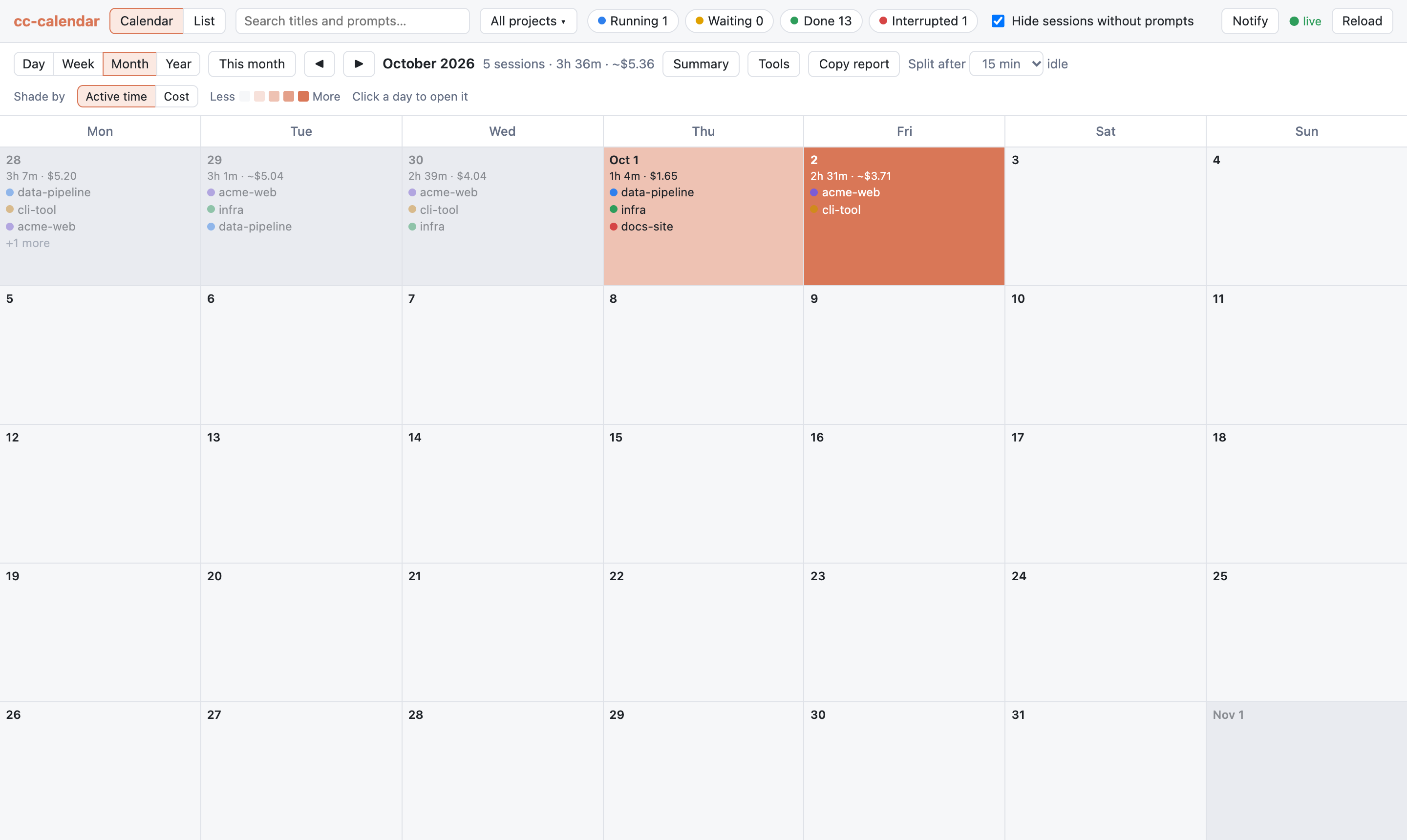The image size is (1407, 840).
Task: Shade calendar by Active time
Action: 116,96
